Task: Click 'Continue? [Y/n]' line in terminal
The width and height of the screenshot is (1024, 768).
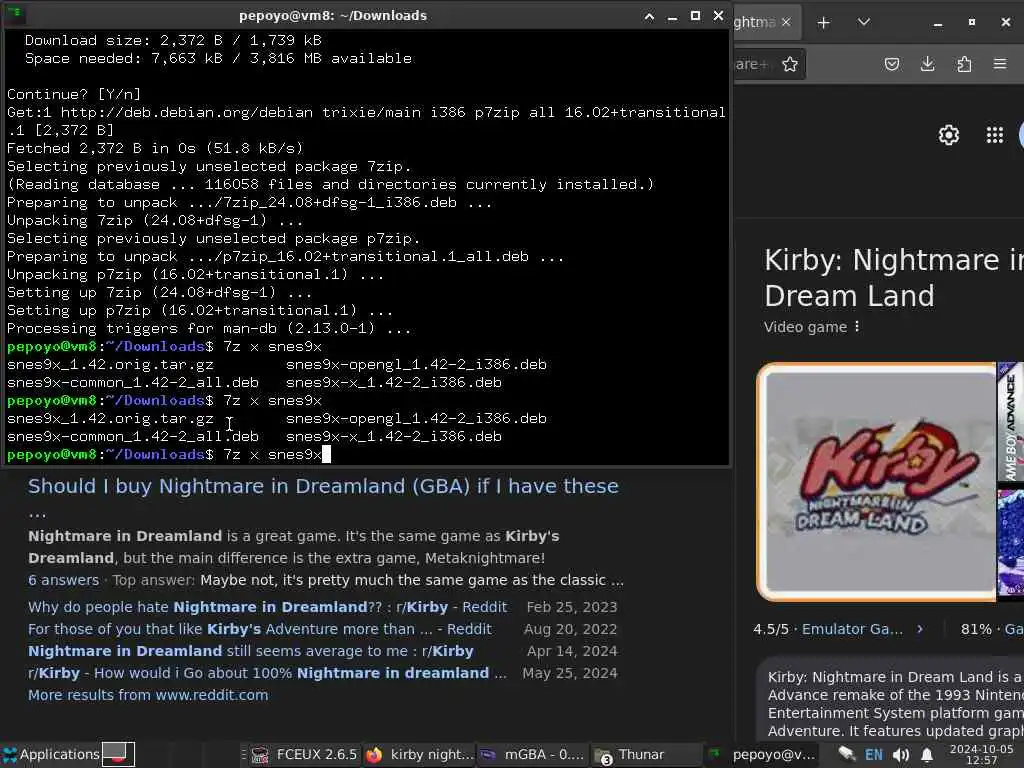Action: click(x=74, y=94)
